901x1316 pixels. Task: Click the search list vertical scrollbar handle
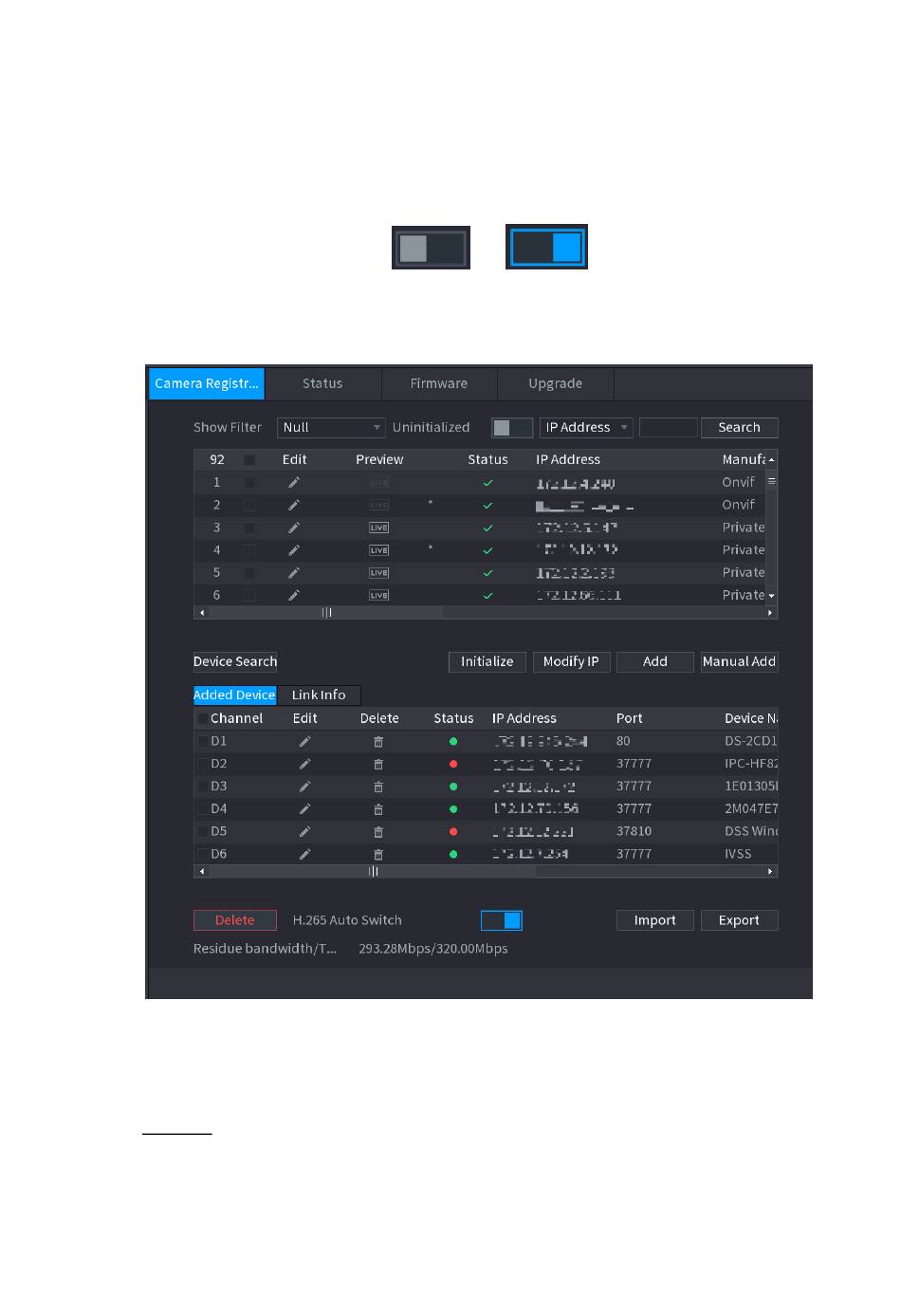(x=772, y=482)
